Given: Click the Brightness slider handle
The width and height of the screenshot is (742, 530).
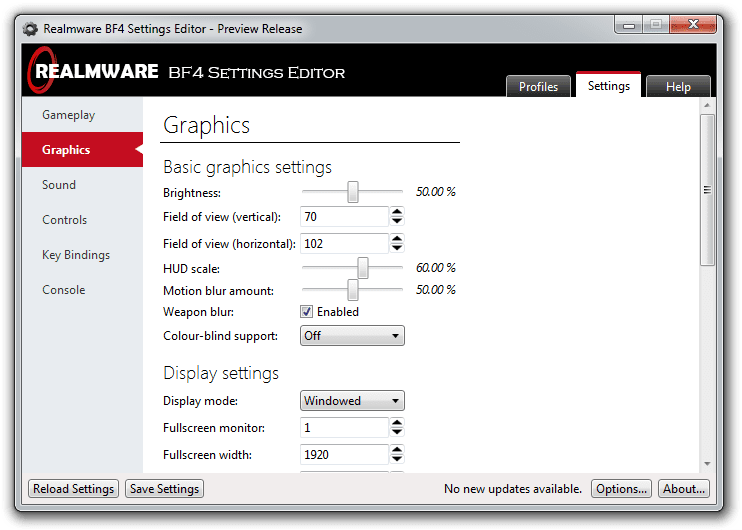Looking at the screenshot, I should 353,192.
